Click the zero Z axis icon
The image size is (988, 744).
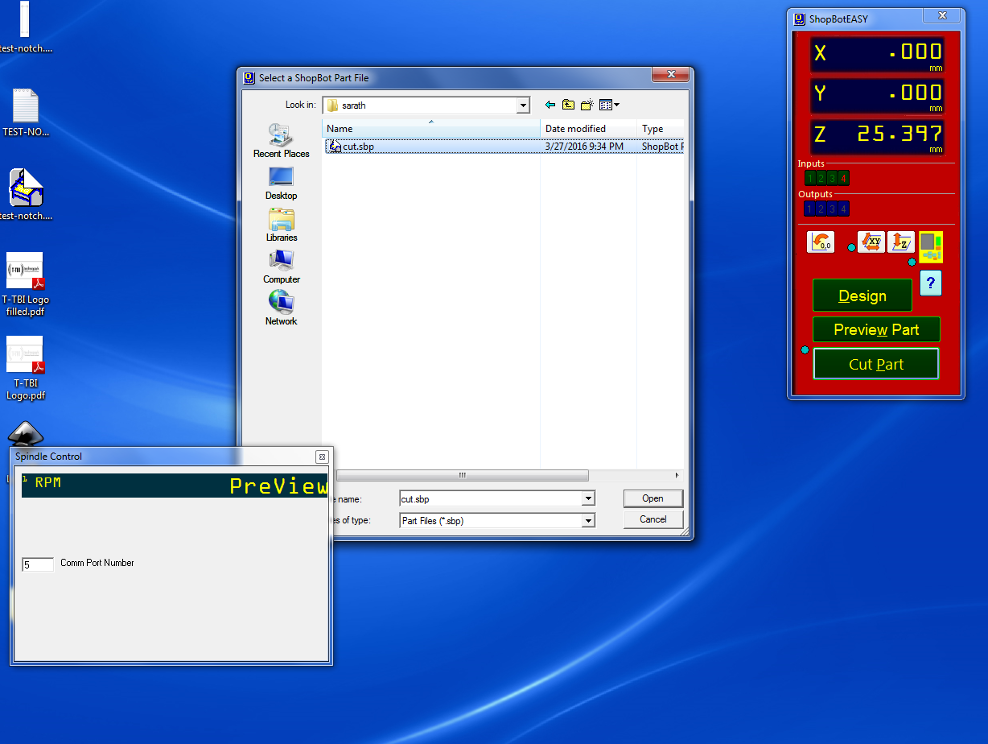901,242
